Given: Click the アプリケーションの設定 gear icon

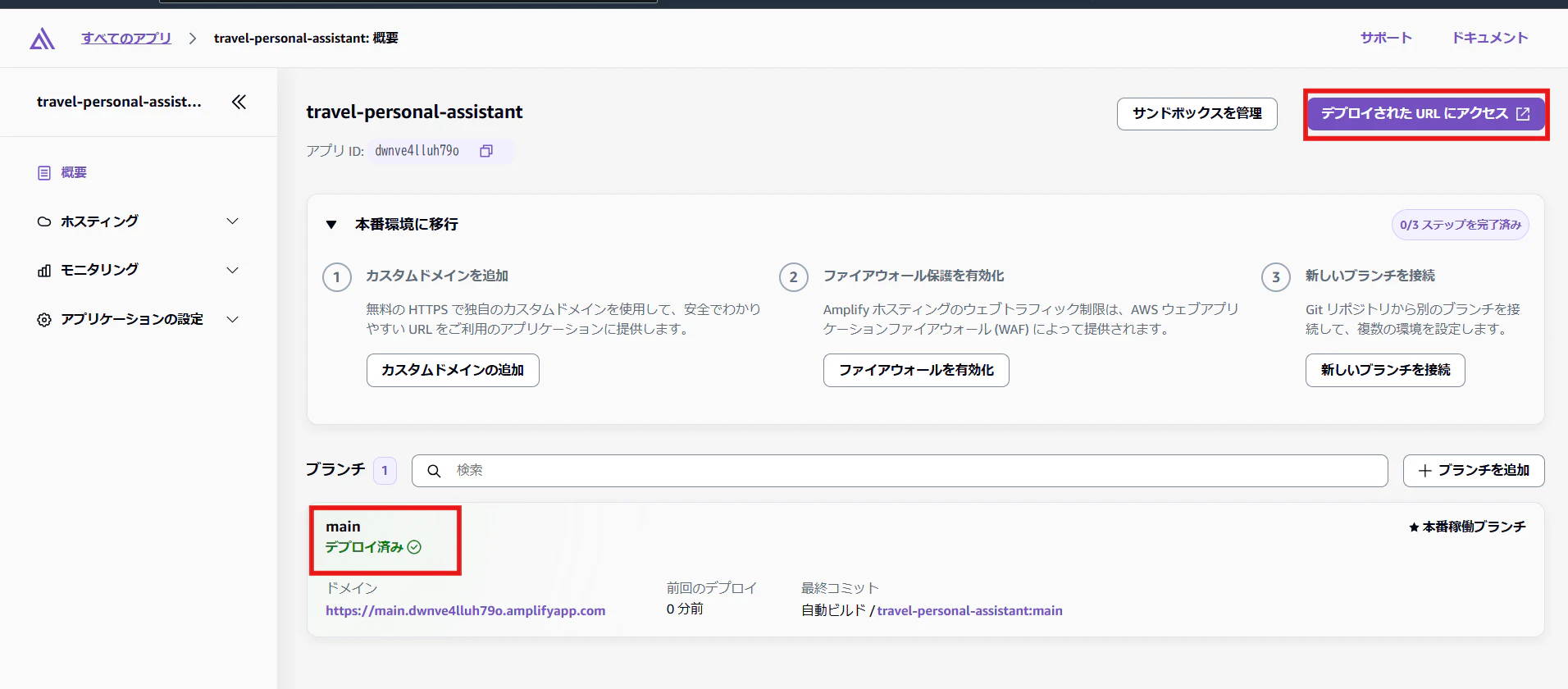Looking at the screenshot, I should pyautogui.click(x=44, y=320).
